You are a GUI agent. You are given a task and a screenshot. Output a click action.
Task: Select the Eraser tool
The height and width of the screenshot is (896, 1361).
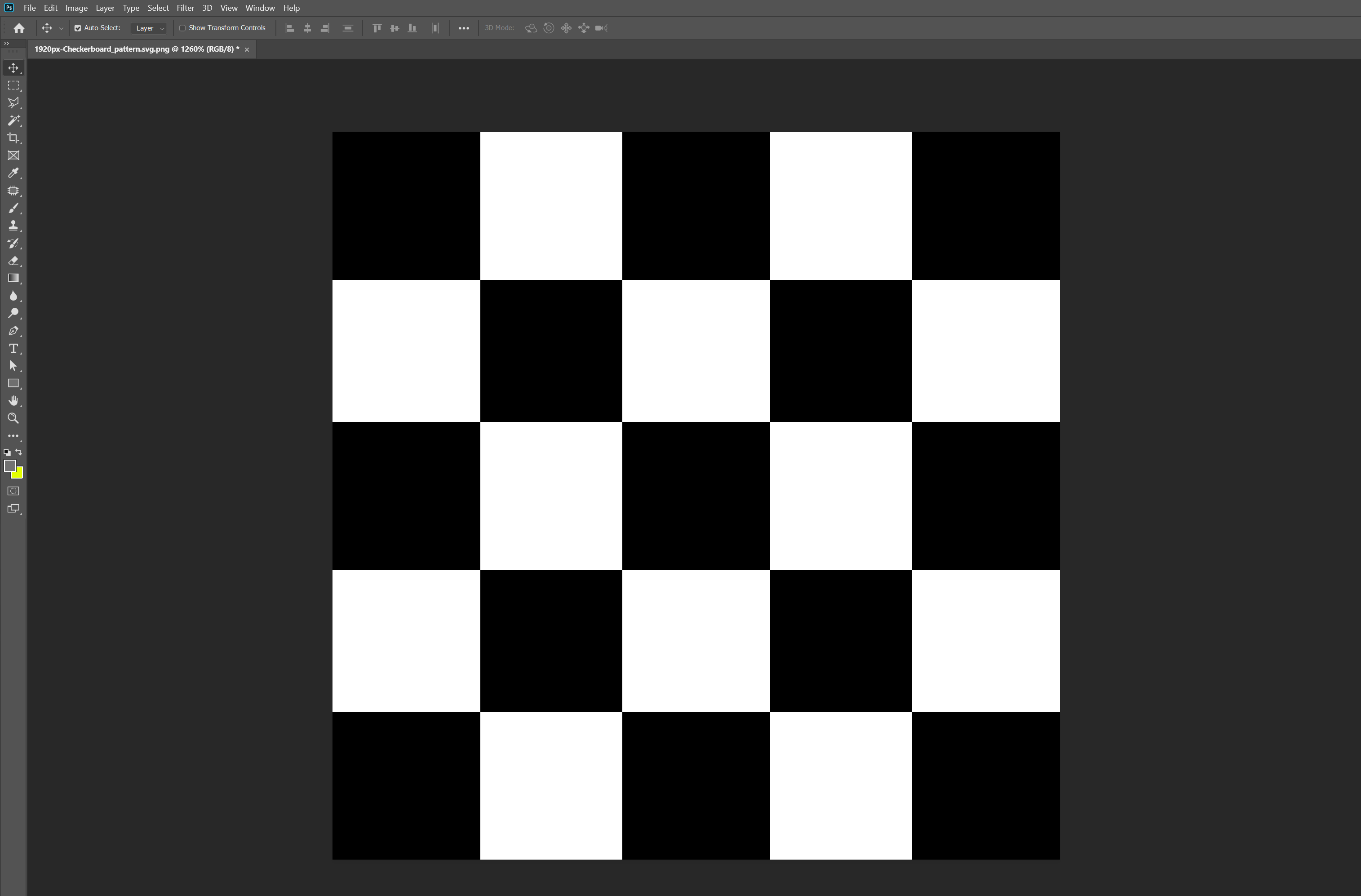(x=13, y=261)
